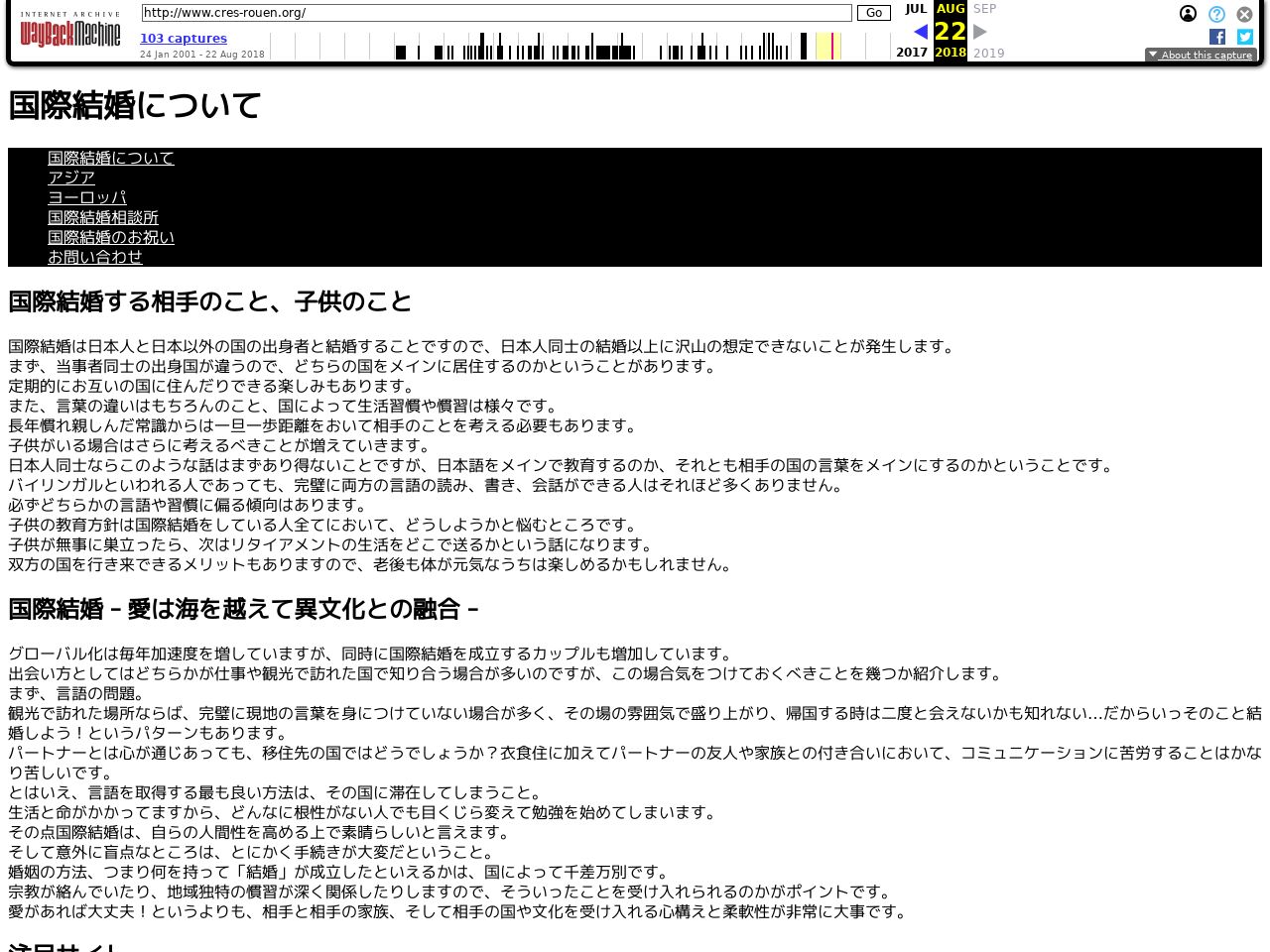The image size is (1270, 952).
Task: Click the grayed next capture arrow
Action: (x=980, y=32)
